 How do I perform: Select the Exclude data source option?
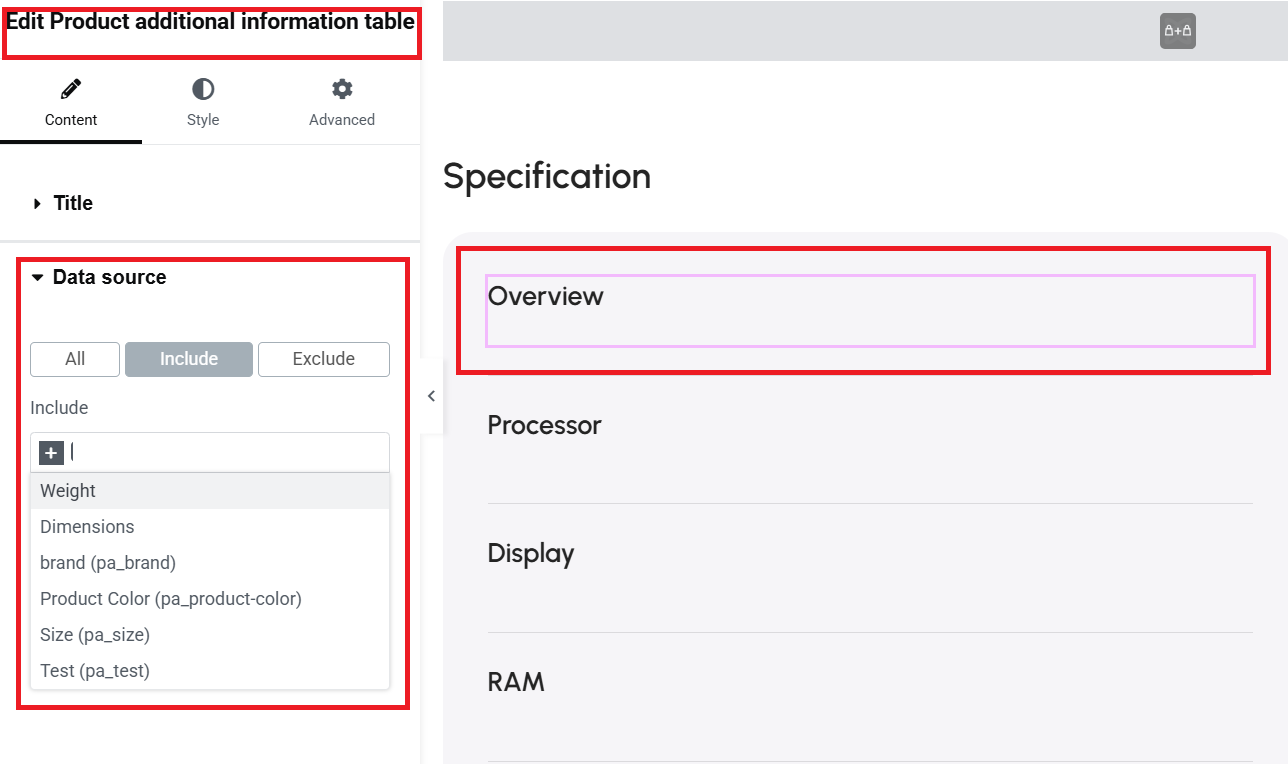tap(324, 359)
